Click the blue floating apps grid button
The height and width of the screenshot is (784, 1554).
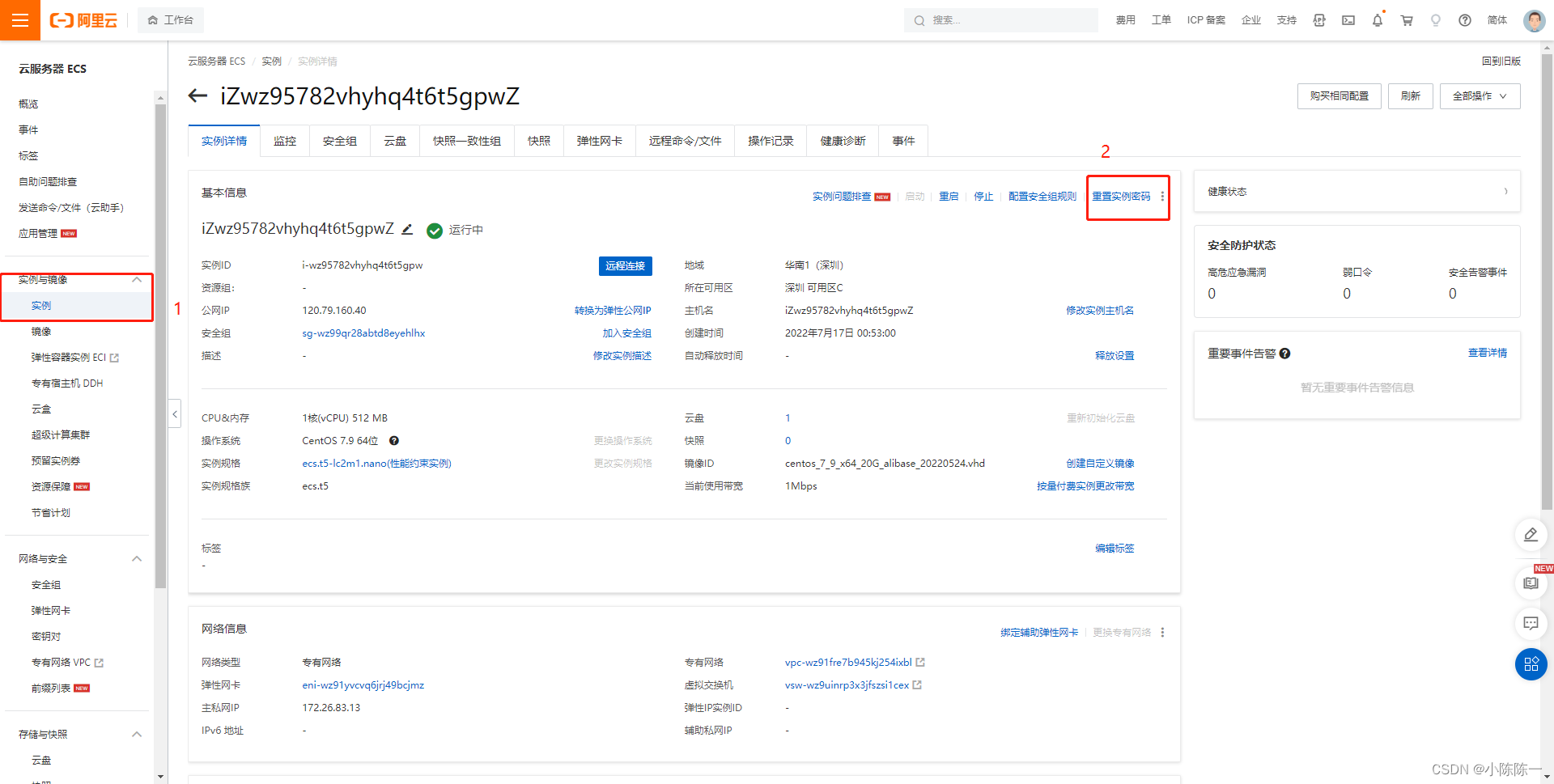[x=1531, y=664]
